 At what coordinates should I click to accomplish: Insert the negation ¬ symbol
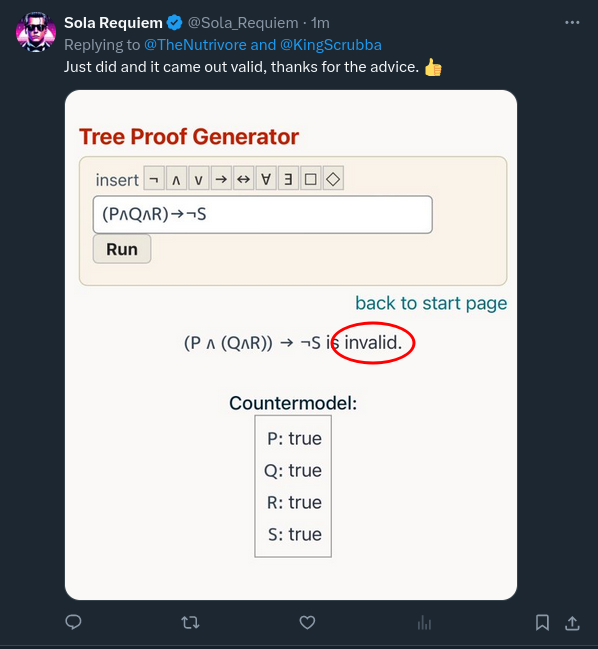154,178
